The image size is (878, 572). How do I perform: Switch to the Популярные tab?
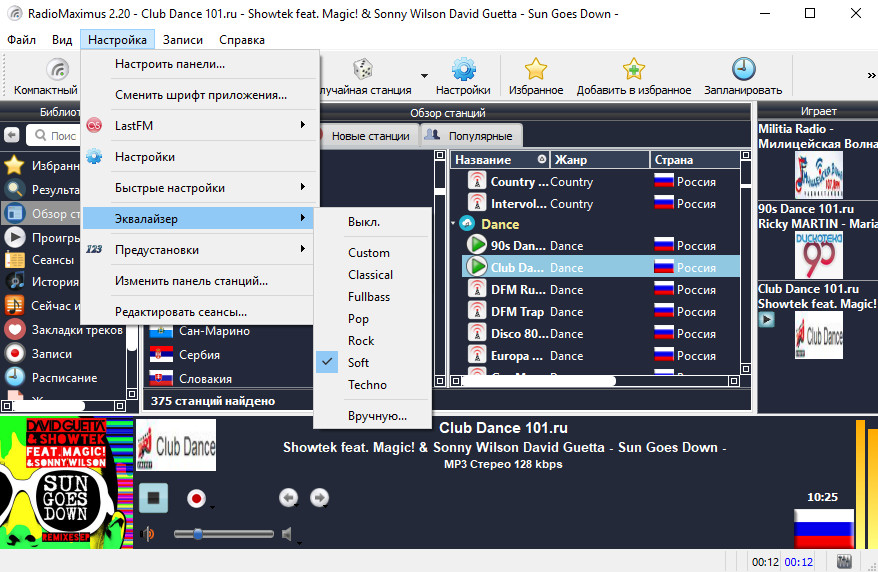pyautogui.click(x=472, y=136)
